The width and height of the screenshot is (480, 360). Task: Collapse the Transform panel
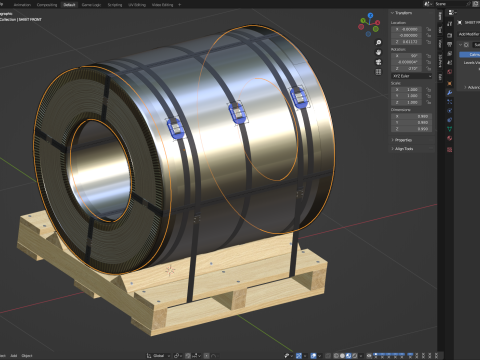point(402,13)
